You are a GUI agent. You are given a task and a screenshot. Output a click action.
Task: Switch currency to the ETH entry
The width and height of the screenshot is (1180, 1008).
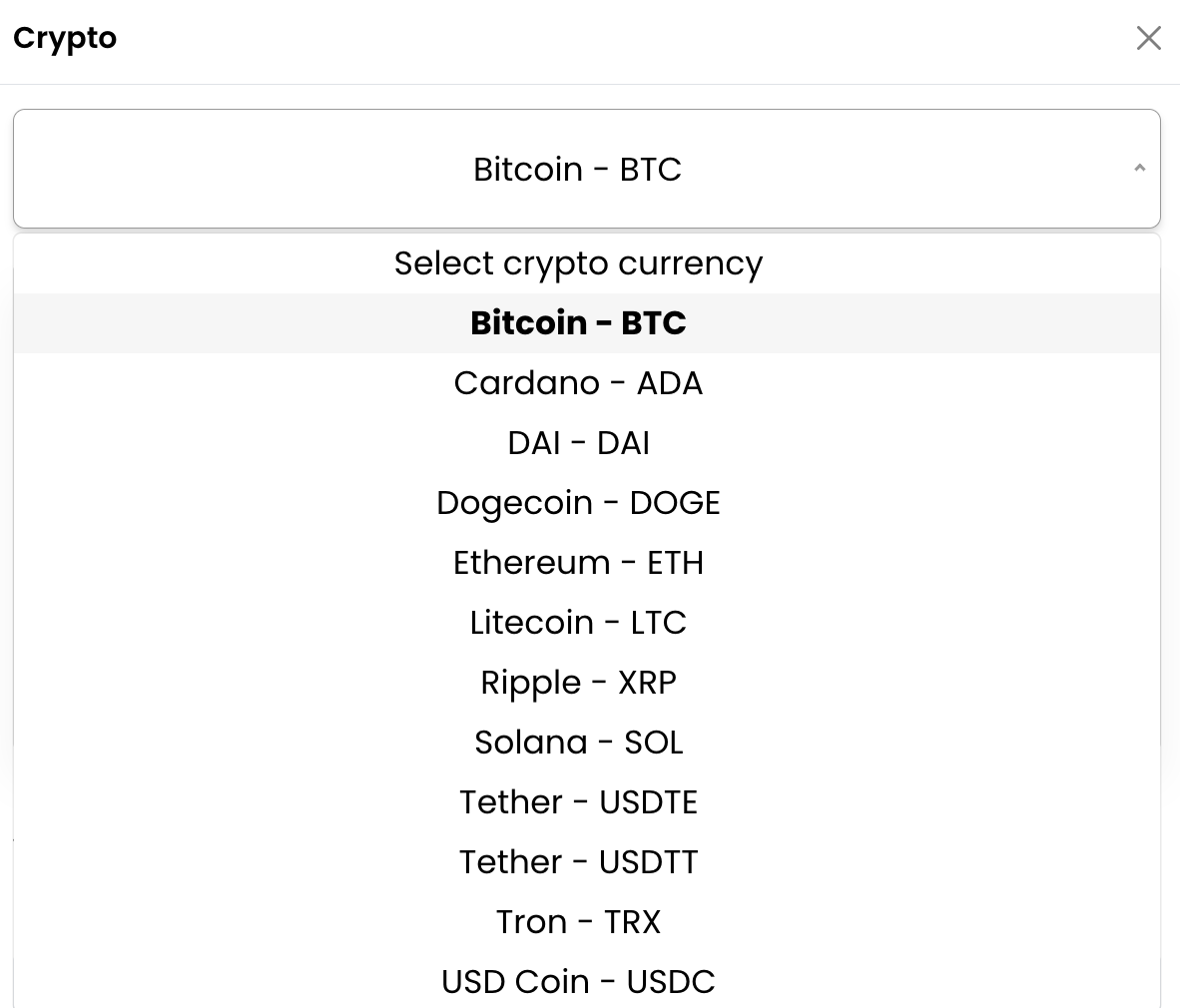tap(578, 563)
